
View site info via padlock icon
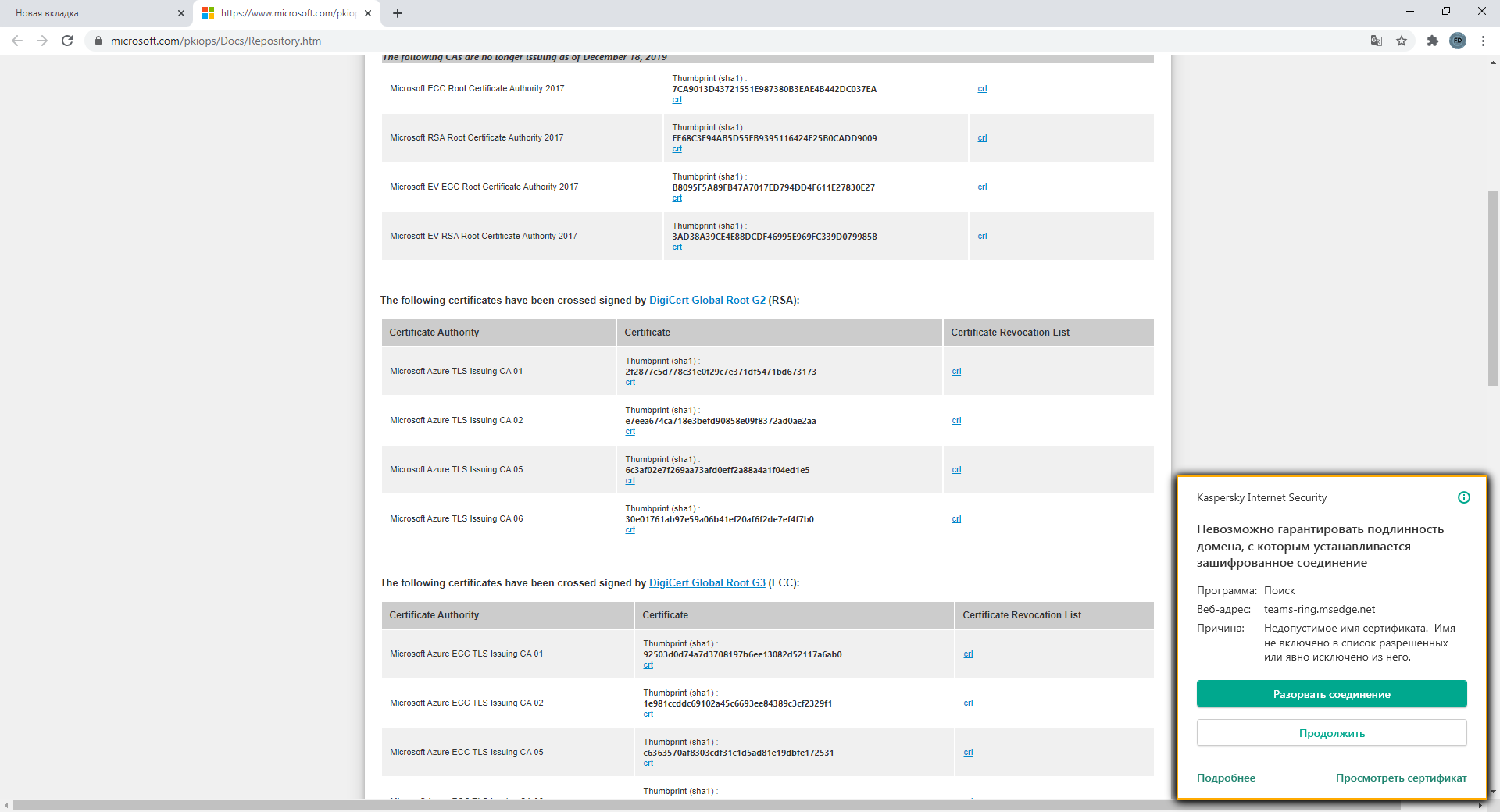[98, 41]
